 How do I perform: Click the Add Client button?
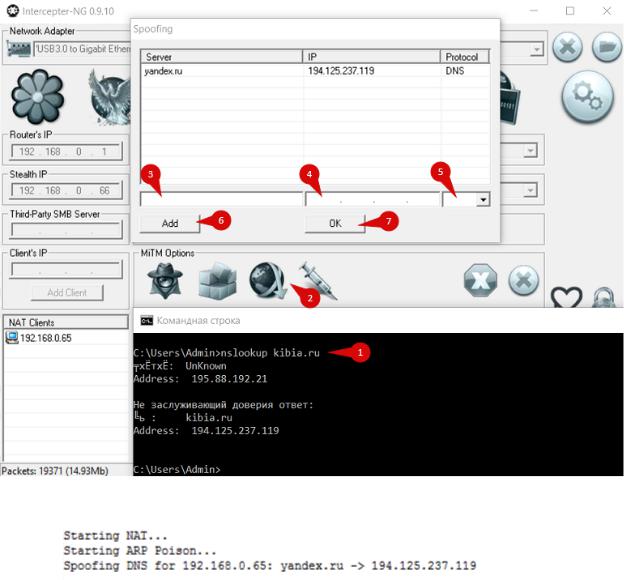[67, 293]
